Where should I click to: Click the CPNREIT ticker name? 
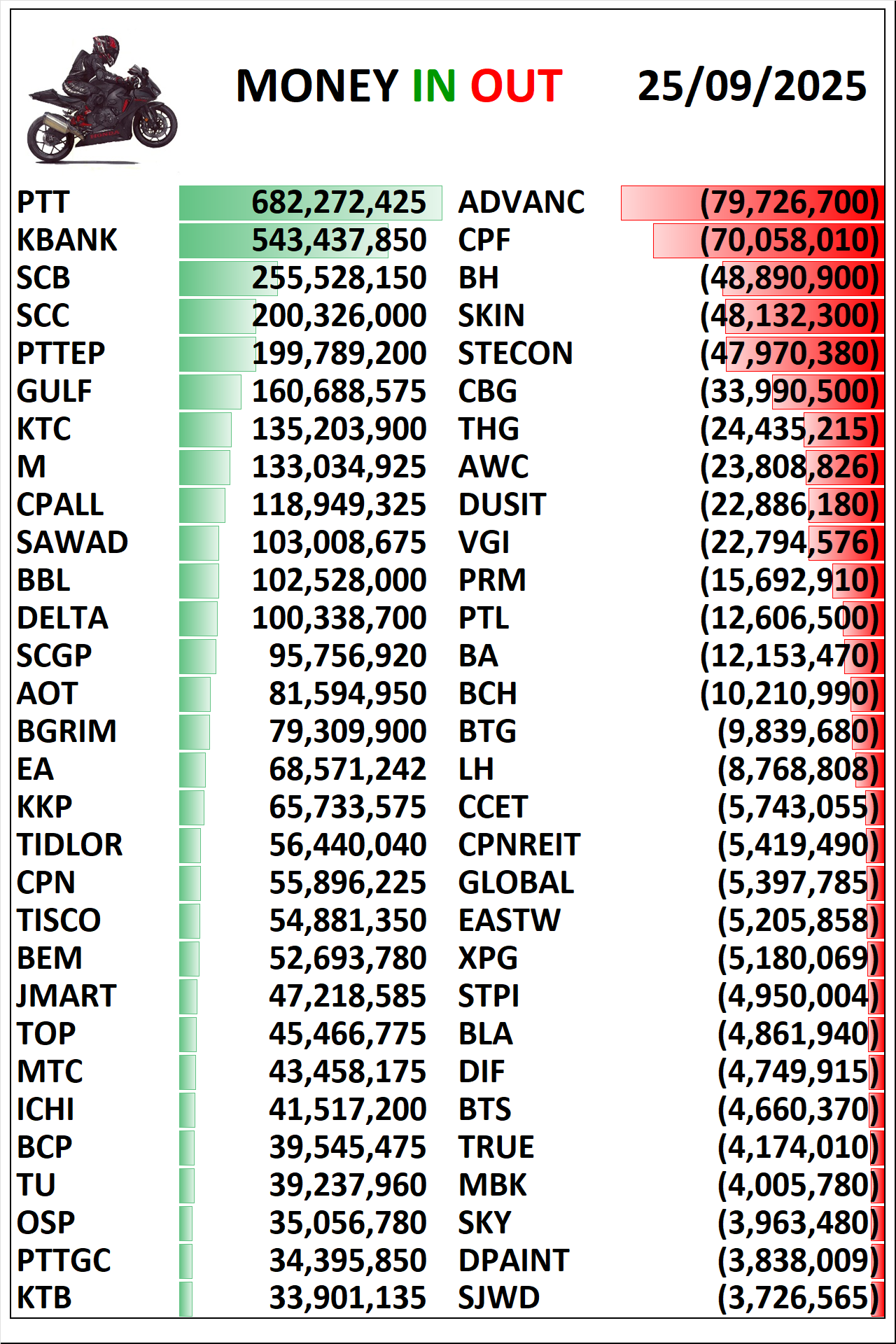(x=519, y=846)
